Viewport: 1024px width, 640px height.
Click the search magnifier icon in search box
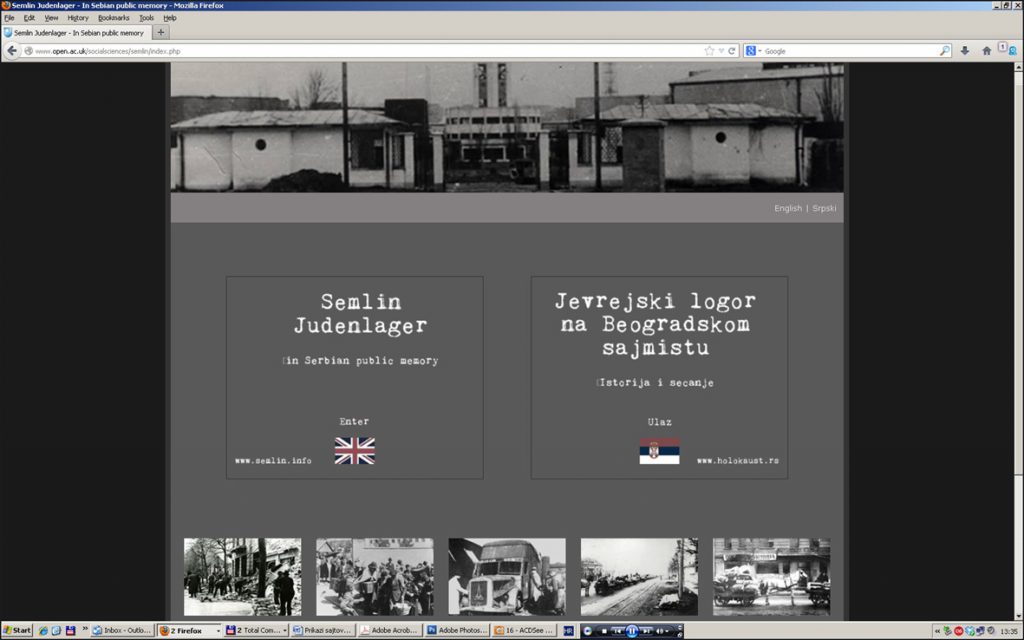pos(944,51)
